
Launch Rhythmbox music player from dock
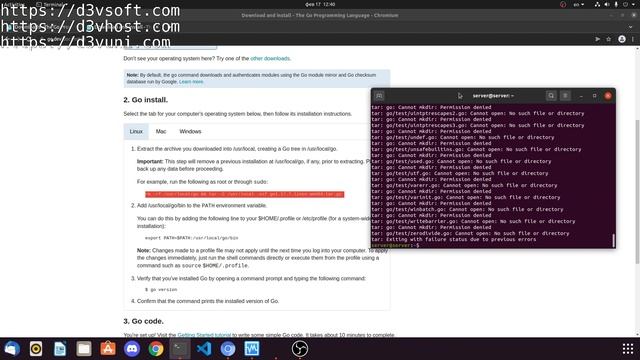[36, 349]
